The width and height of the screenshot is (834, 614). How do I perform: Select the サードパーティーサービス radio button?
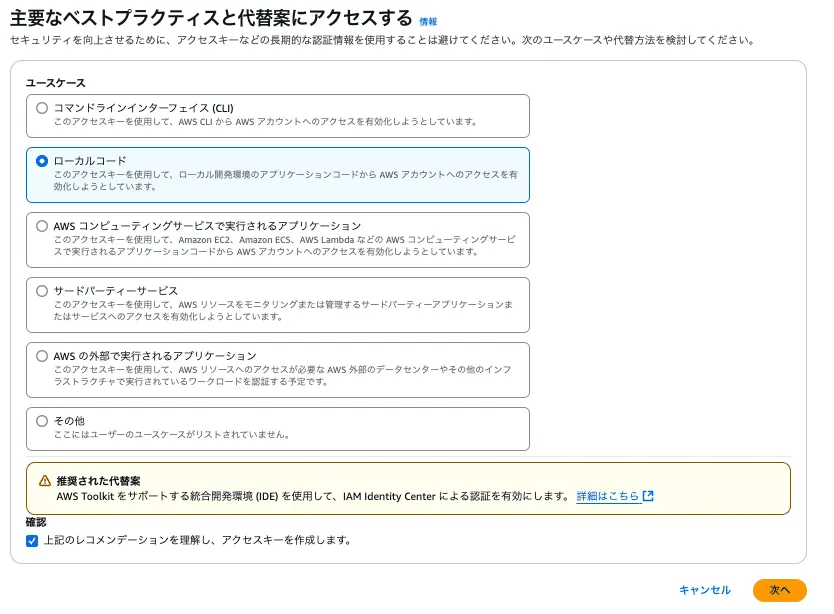pos(42,292)
